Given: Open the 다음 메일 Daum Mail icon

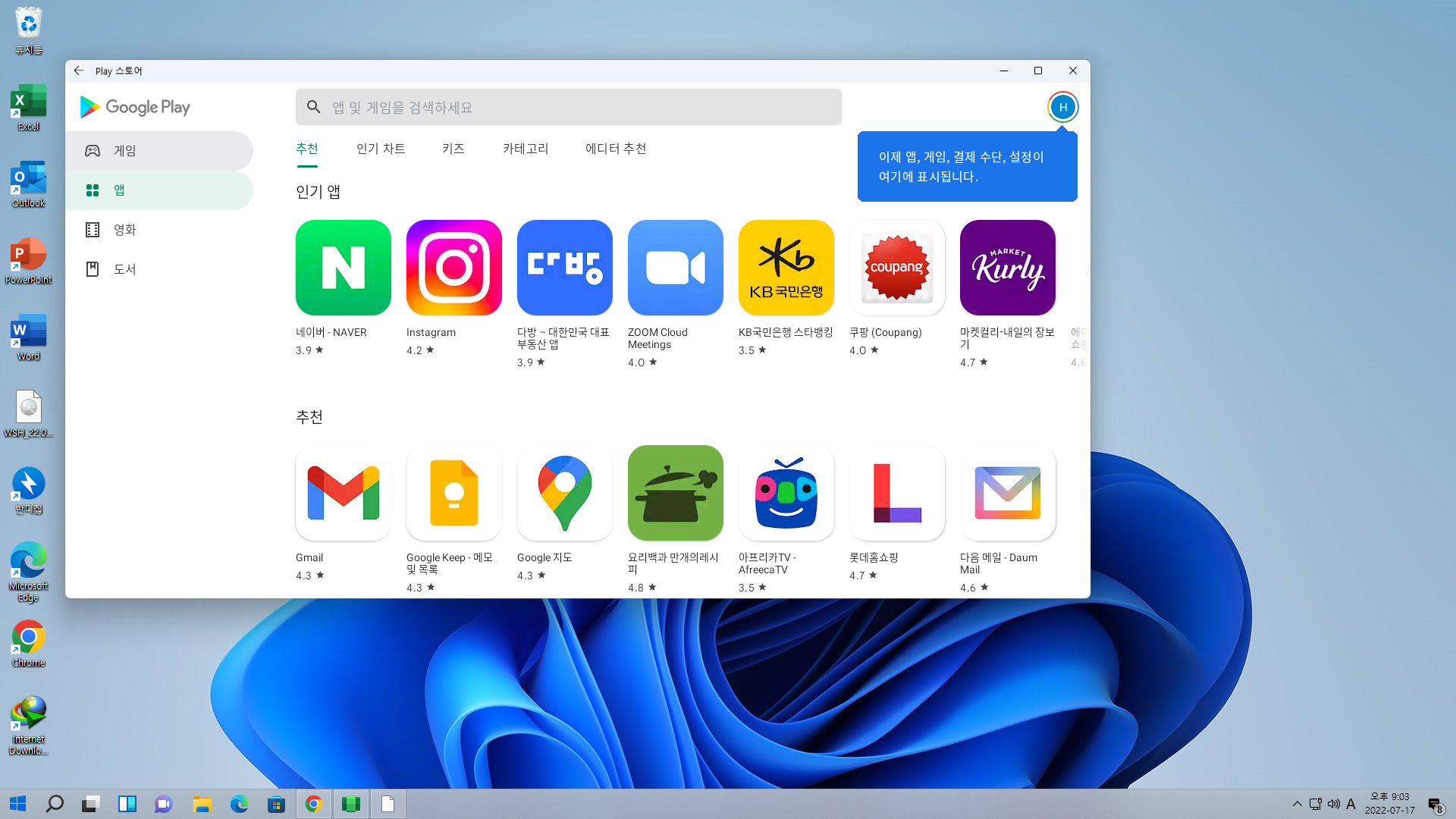Looking at the screenshot, I should click(x=1008, y=493).
